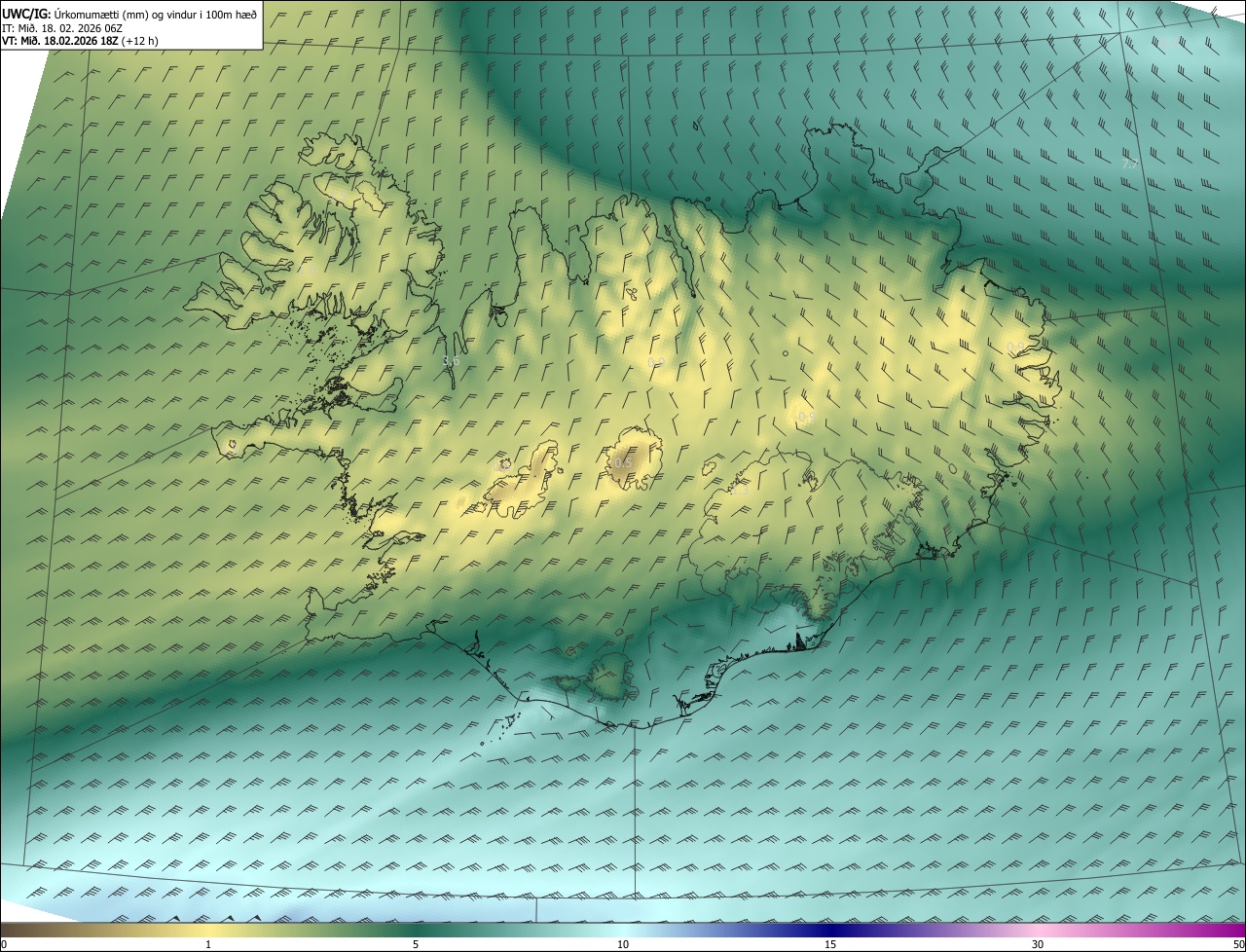
Task: Pick the dark navy color above the 15 tick
Action: 830,930
